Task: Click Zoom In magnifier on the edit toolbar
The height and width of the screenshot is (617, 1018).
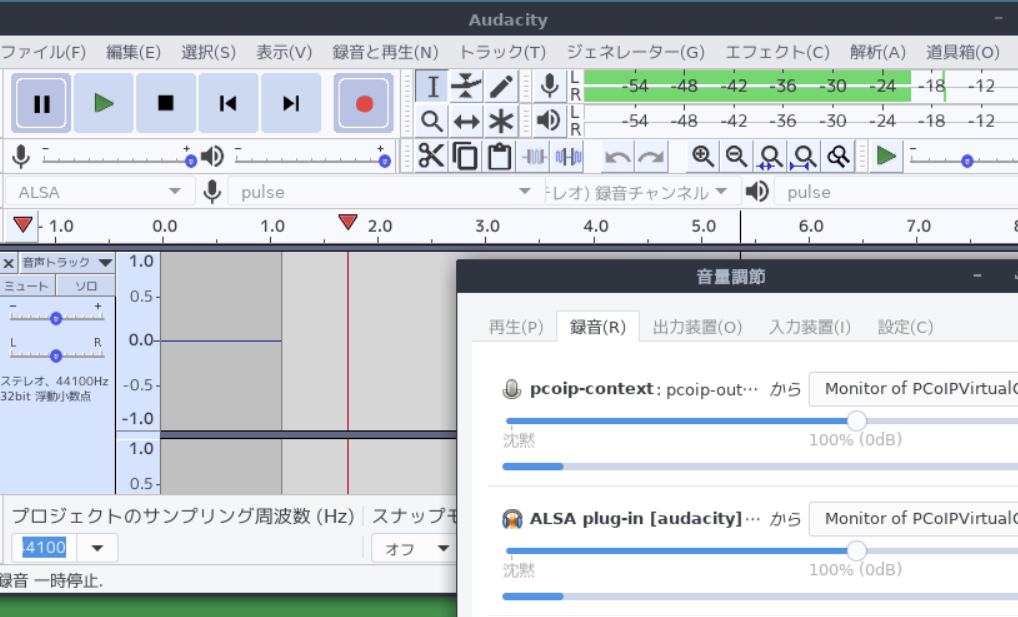Action: (703, 156)
